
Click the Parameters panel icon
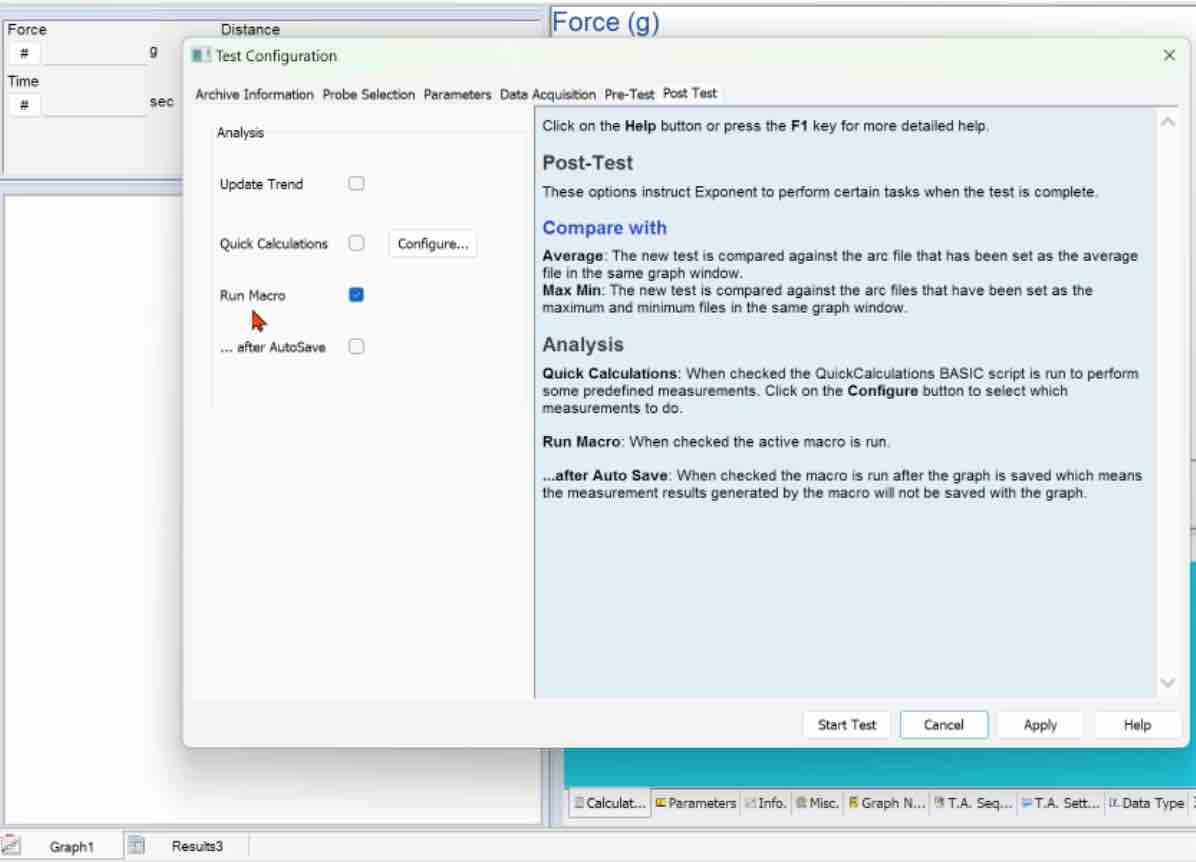661,803
